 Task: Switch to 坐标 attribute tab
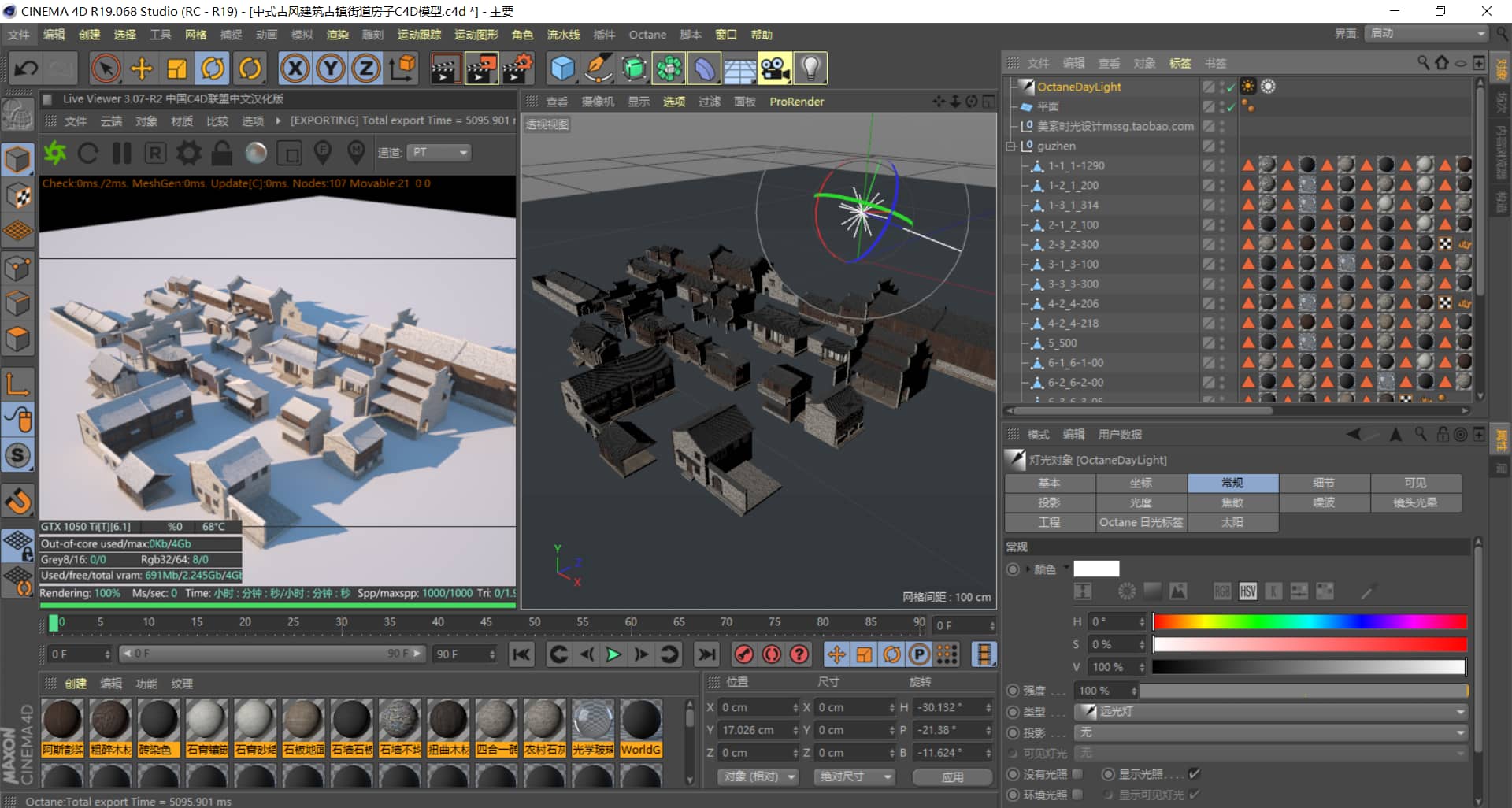point(1141,483)
